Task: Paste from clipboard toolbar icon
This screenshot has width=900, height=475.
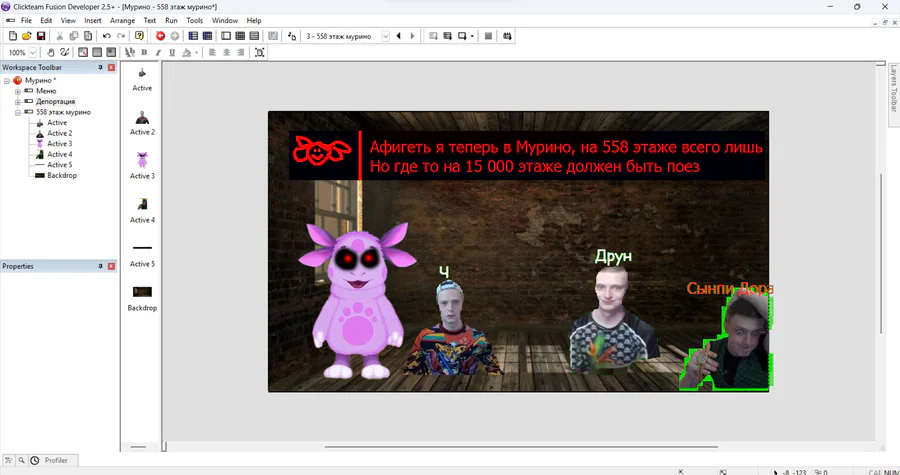Action: pos(88,36)
